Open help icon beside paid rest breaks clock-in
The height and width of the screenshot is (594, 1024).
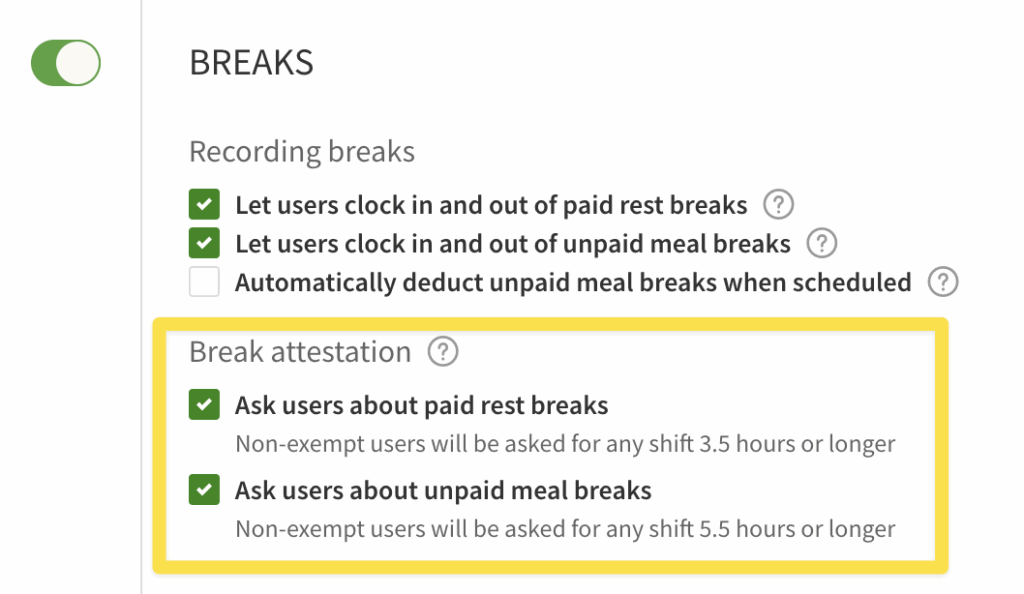click(778, 206)
